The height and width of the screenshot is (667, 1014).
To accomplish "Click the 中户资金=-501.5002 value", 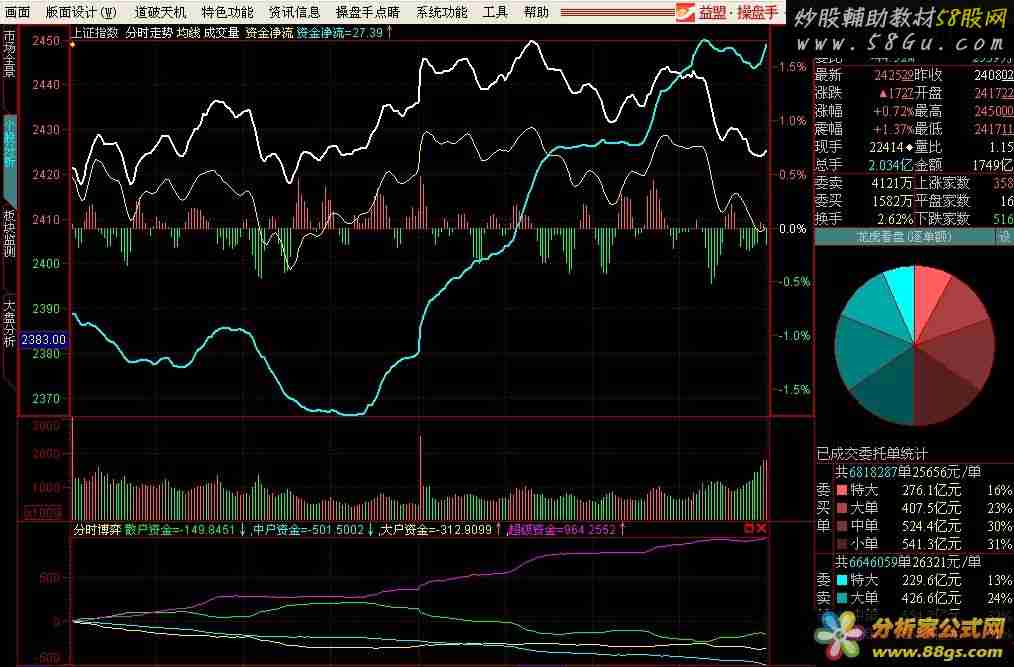I will pyautogui.click(x=308, y=530).
